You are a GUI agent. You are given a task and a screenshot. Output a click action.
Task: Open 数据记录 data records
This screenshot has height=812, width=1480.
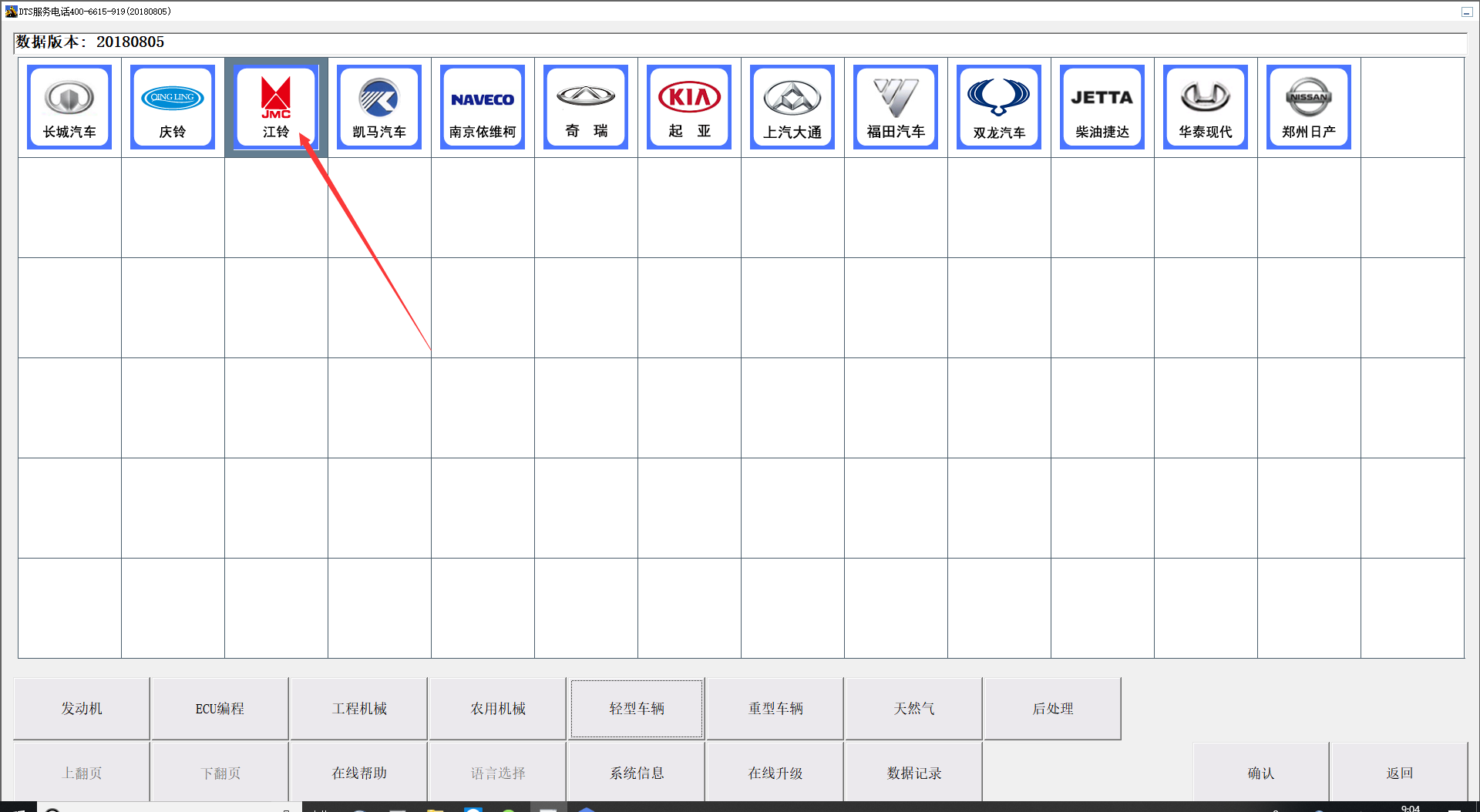(x=914, y=773)
